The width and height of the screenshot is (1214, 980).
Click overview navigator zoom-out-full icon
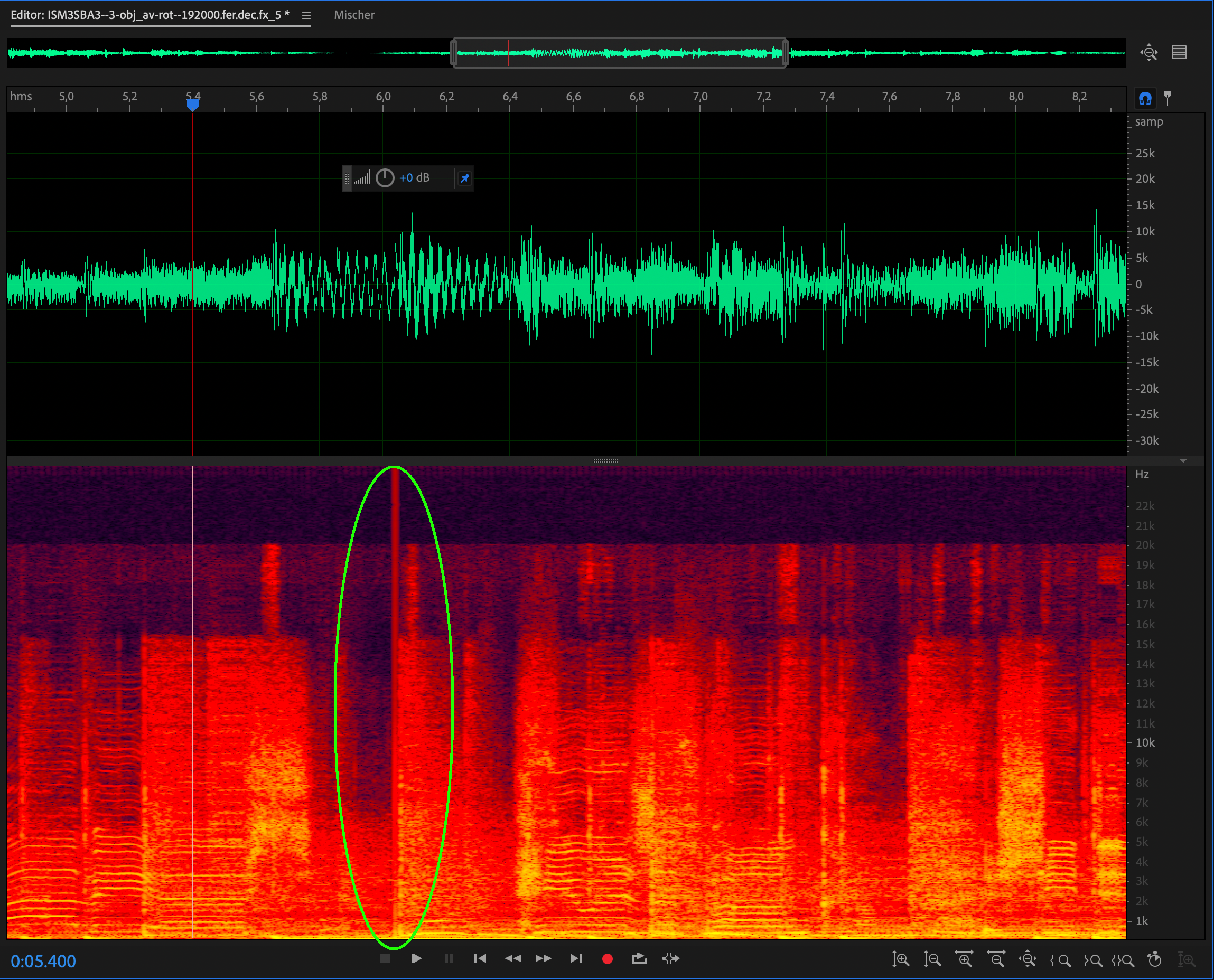pos(1148,52)
